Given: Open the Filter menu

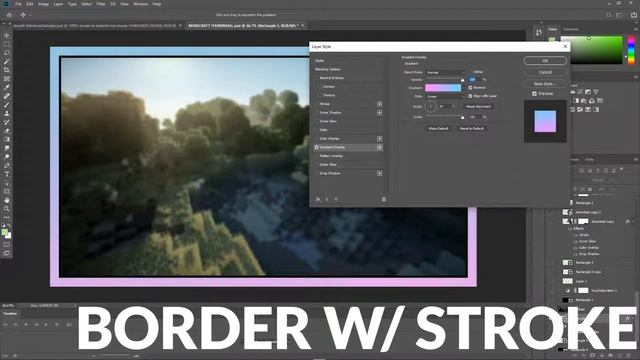Looking at the screenshot, I should pos(101,4).
